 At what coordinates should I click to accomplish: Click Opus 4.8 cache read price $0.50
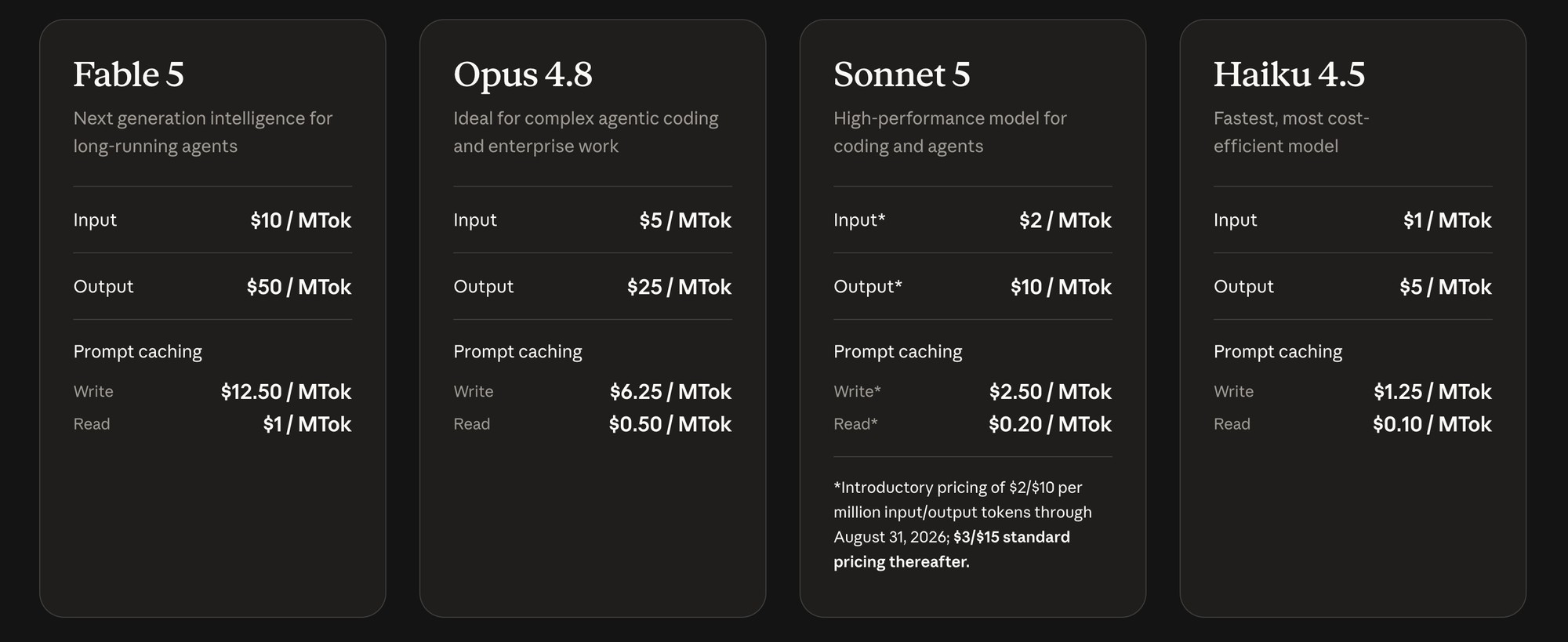[x=670, y=425]
